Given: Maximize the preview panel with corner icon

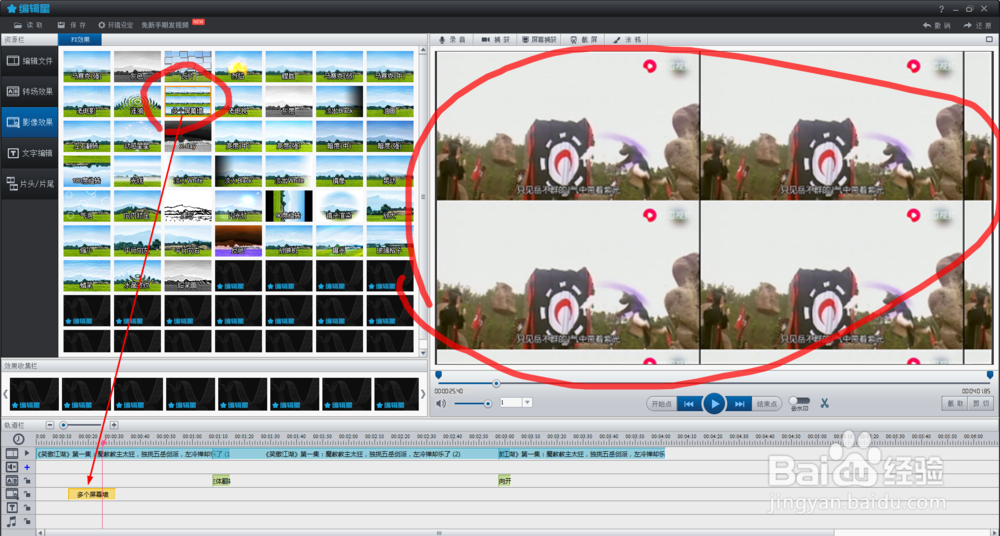Looking at the screenshot, I should (x=990, y=40).
